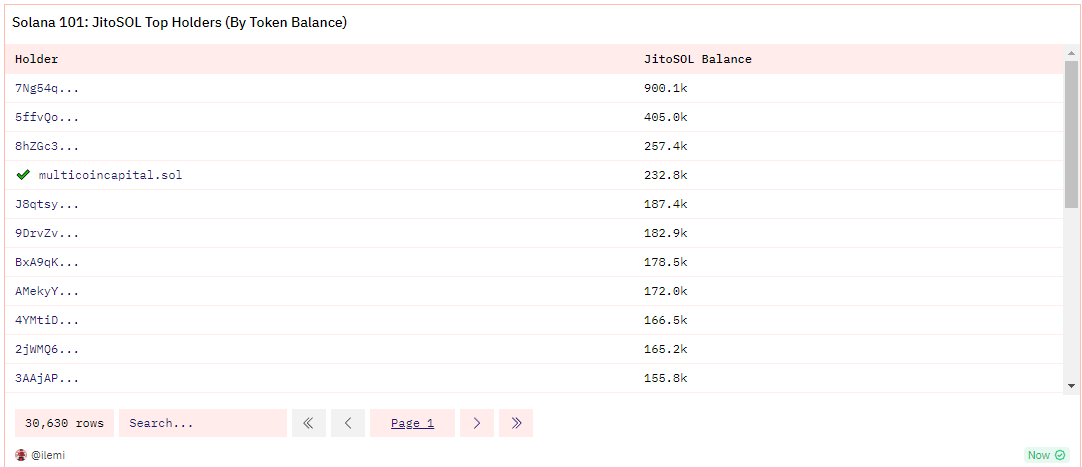Click green checkmark beside multicoincapital.sol
The image size is (1082, 467).
click(23, 175)
